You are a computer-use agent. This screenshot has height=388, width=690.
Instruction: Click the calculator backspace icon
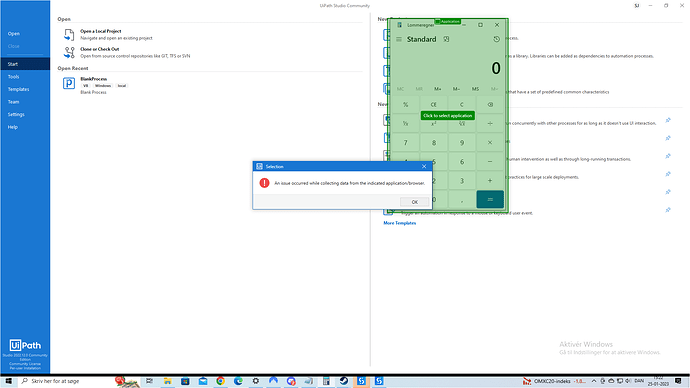pos(490,105)
